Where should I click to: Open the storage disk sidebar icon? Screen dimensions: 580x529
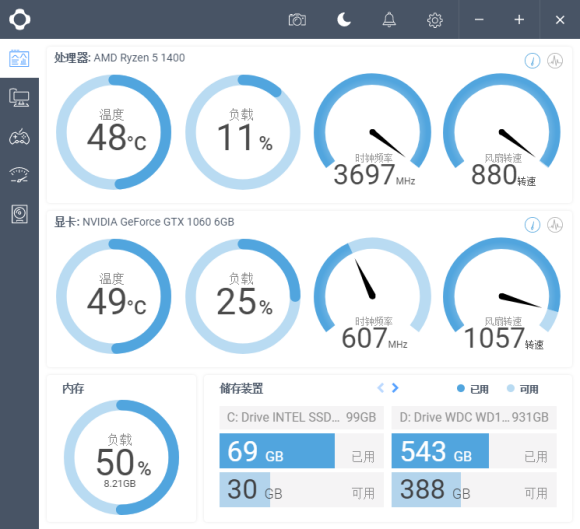(x=19, y=214)
